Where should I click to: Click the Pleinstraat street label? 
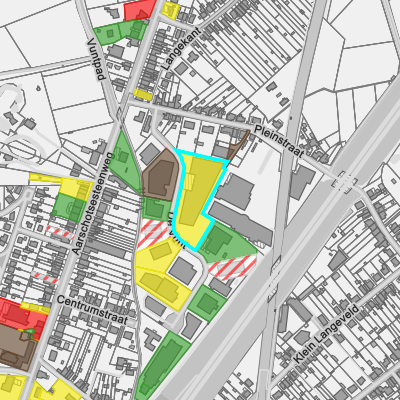coord(279,141)
